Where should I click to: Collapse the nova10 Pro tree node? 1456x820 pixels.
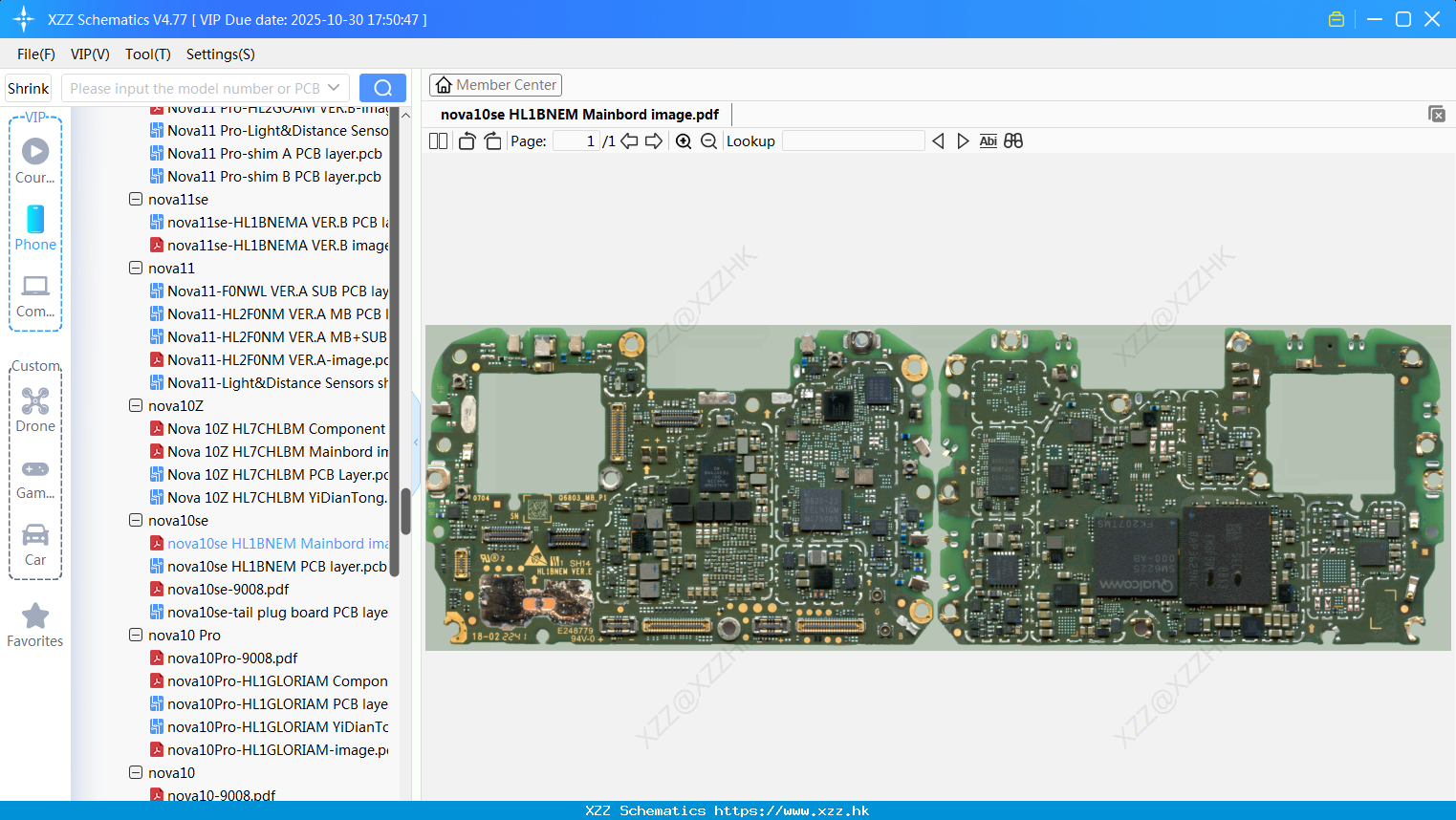[x=136, y=635]
